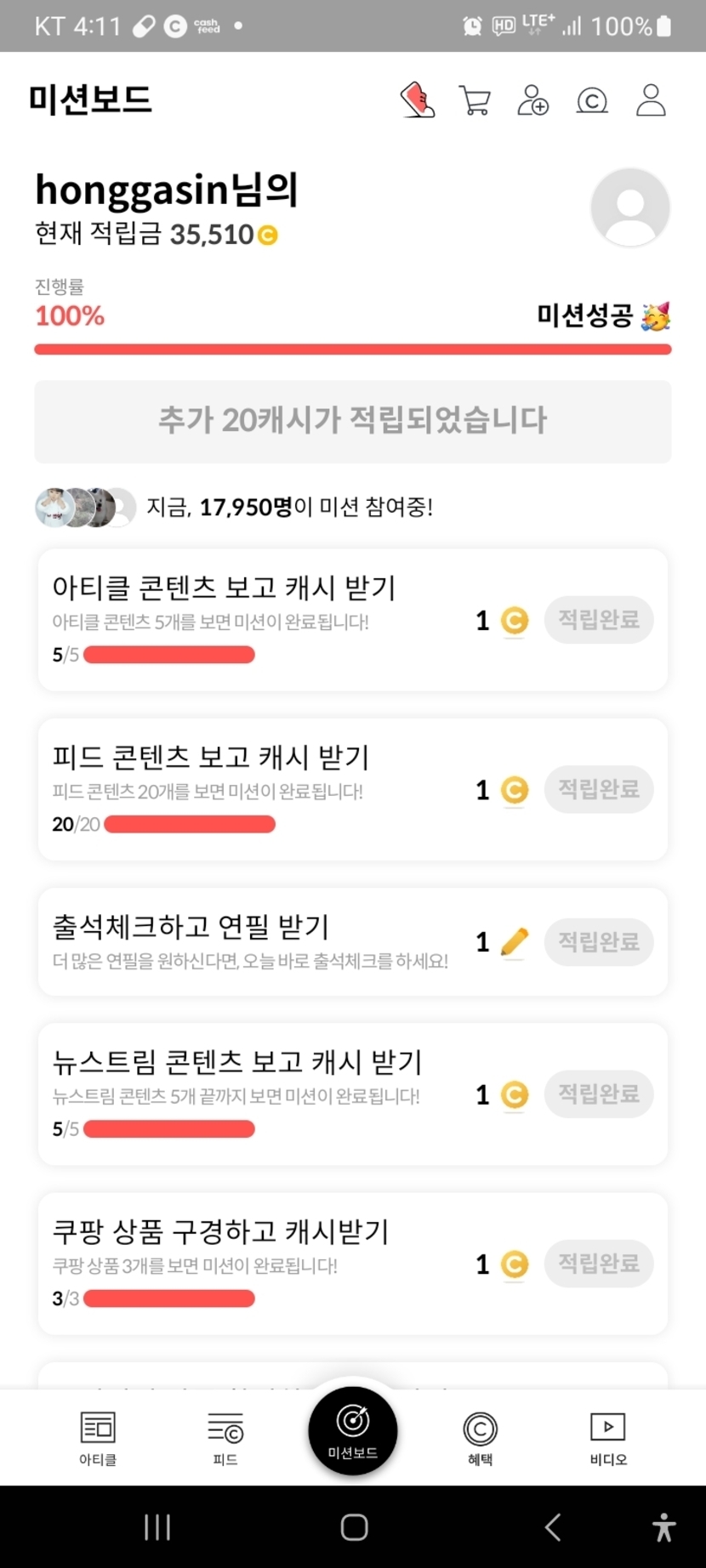Open the shopping cart
Screen dimensions: 706x1568
point(475,100)
